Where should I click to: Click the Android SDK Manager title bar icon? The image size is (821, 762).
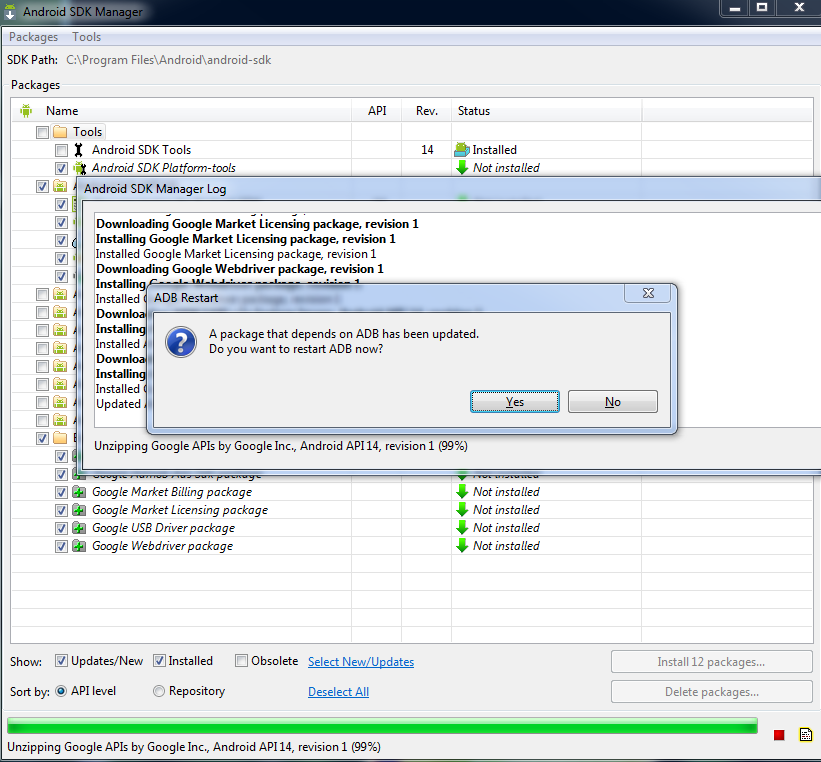pyautogui.click(x=10, y=11)
